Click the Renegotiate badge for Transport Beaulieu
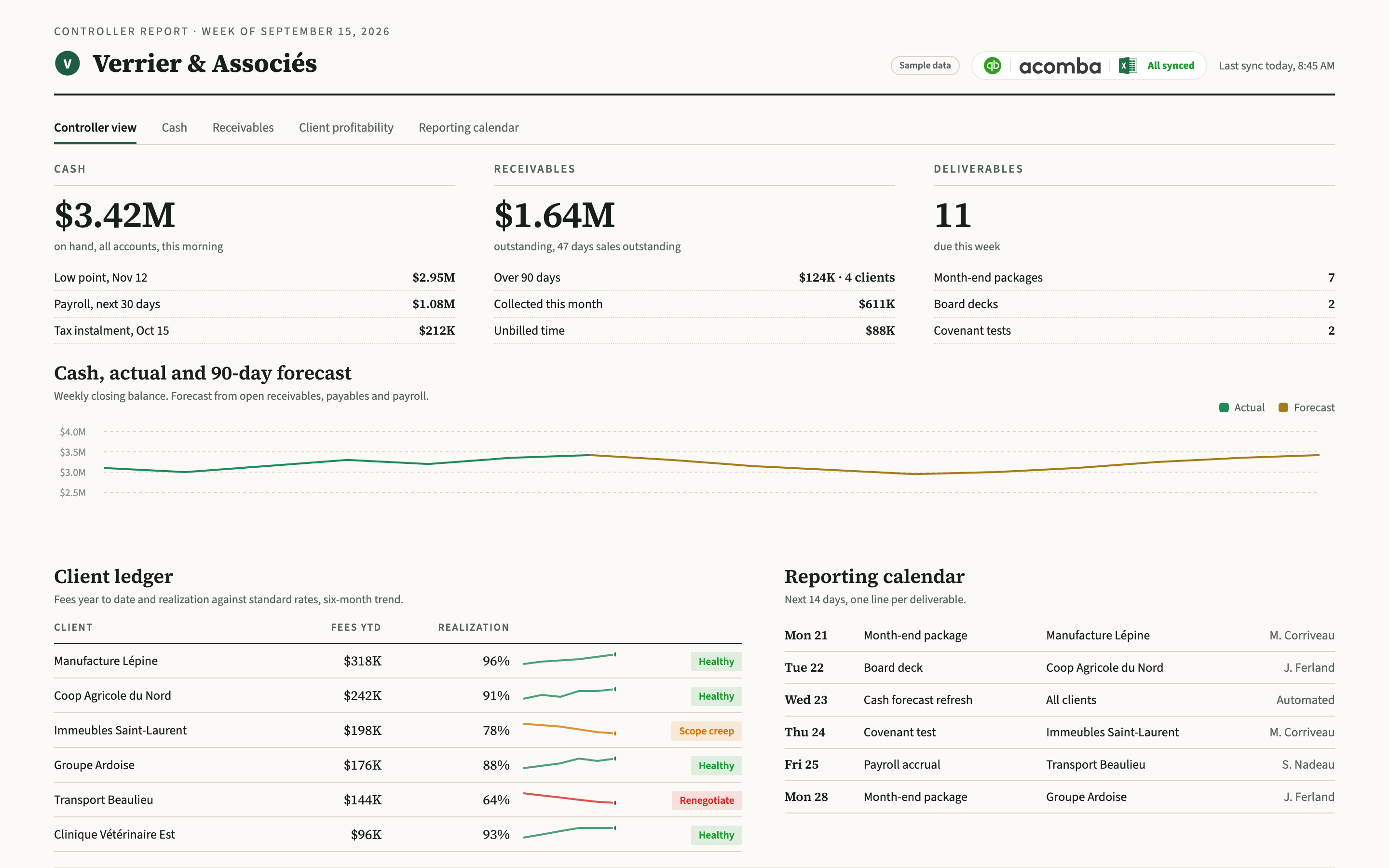Image resolution: width=1389 pixels, height=868 pixels. click(707, 800)
